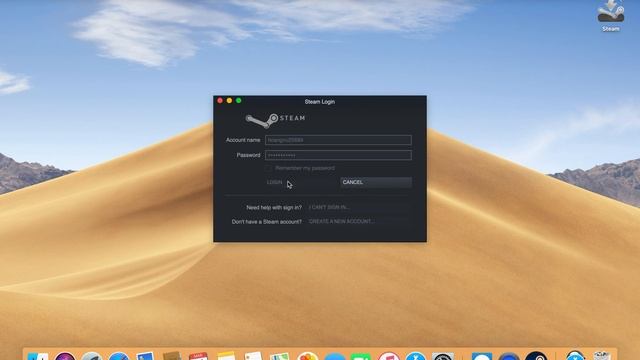Click the LOGIN button
This screenshot has width=640, height=360.
301,182
